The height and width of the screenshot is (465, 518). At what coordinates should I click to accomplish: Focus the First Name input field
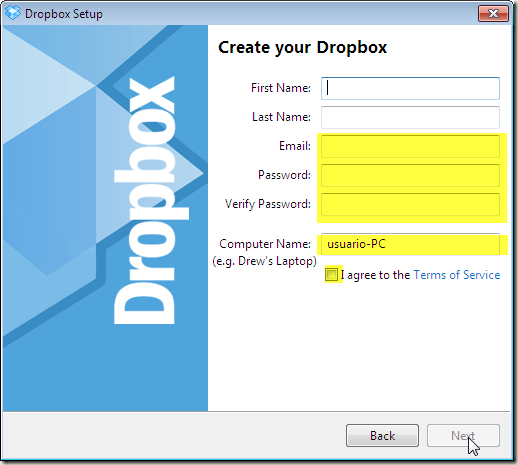[x=410, y=88]
